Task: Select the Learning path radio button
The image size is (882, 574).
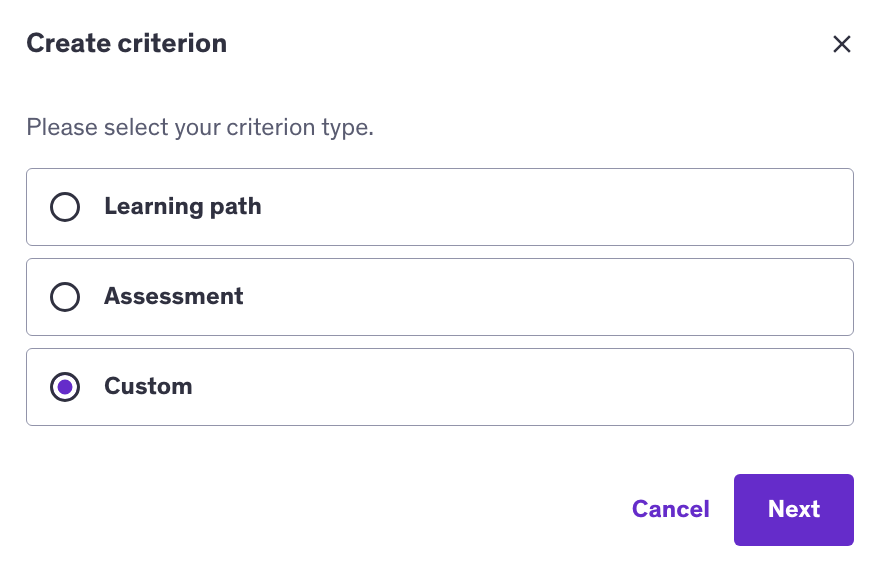Action: tap(65, 207)
